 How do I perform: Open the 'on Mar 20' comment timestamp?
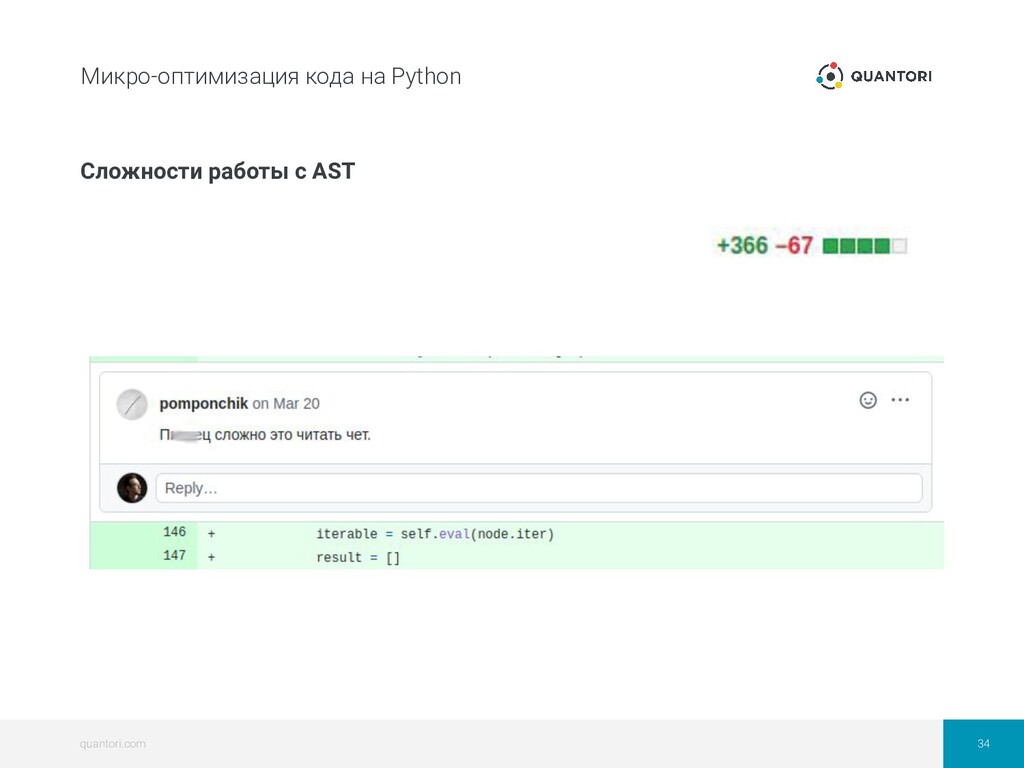(286, 404)
